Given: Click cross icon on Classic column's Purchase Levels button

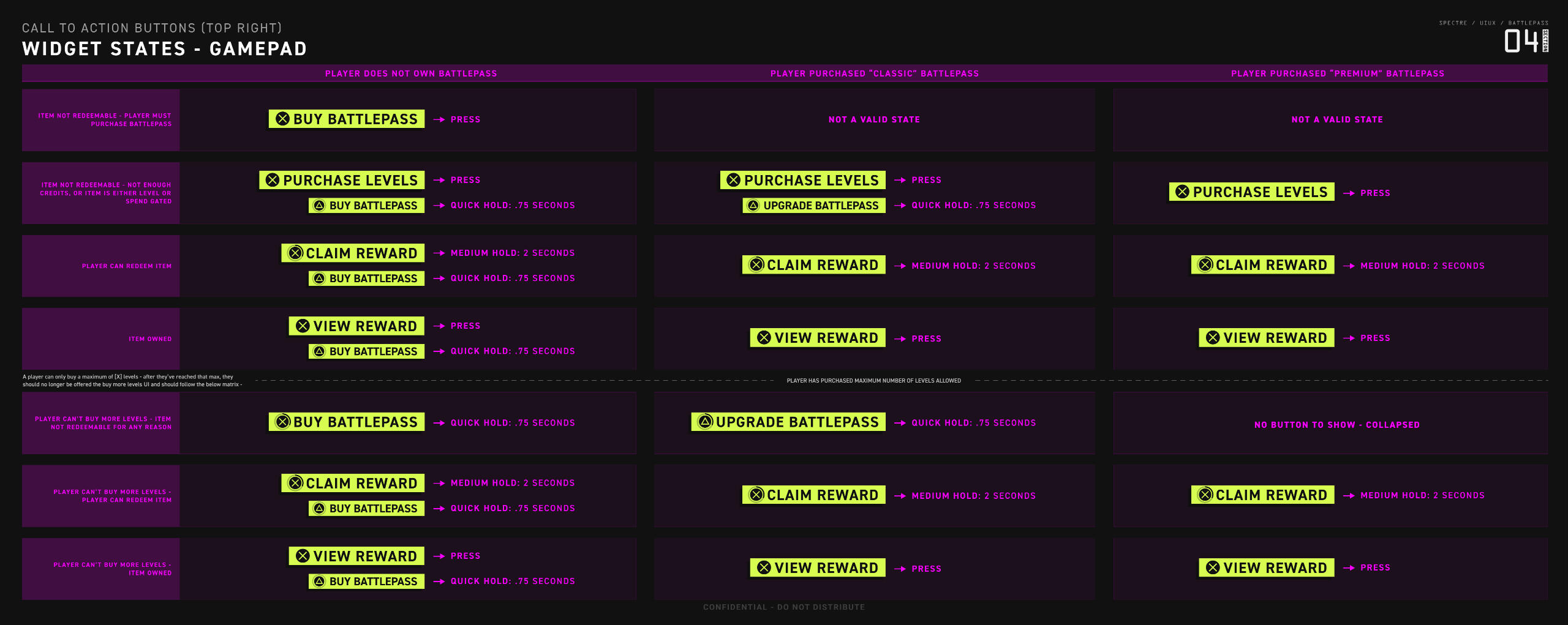Looking at the screenshot, I should (733, 181).
